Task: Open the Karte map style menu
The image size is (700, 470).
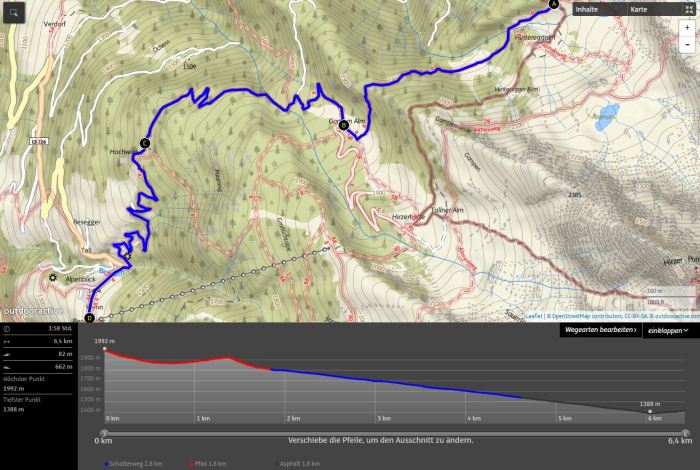Action: coord(639,9)
